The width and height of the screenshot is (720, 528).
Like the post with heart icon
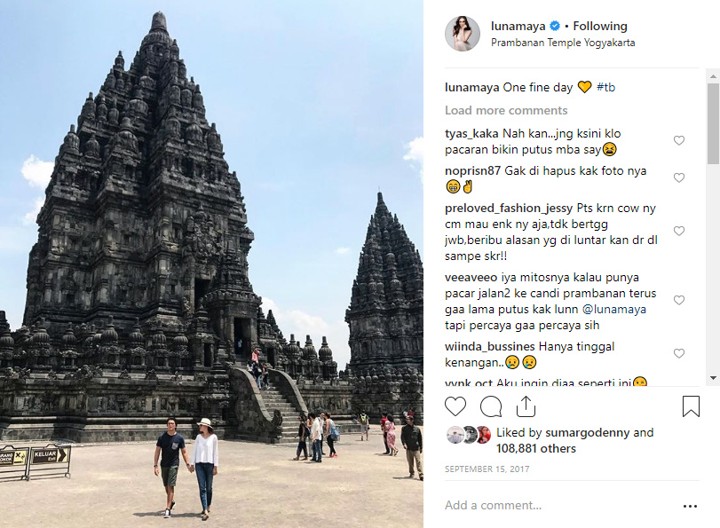455,406
